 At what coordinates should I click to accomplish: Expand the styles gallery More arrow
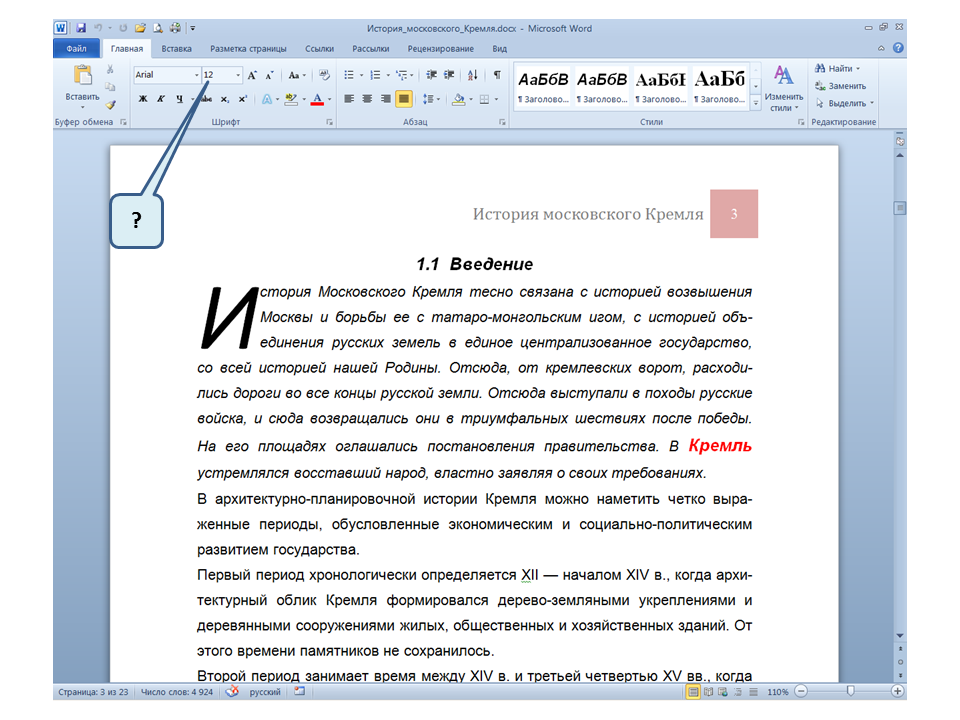click(756, 103)
